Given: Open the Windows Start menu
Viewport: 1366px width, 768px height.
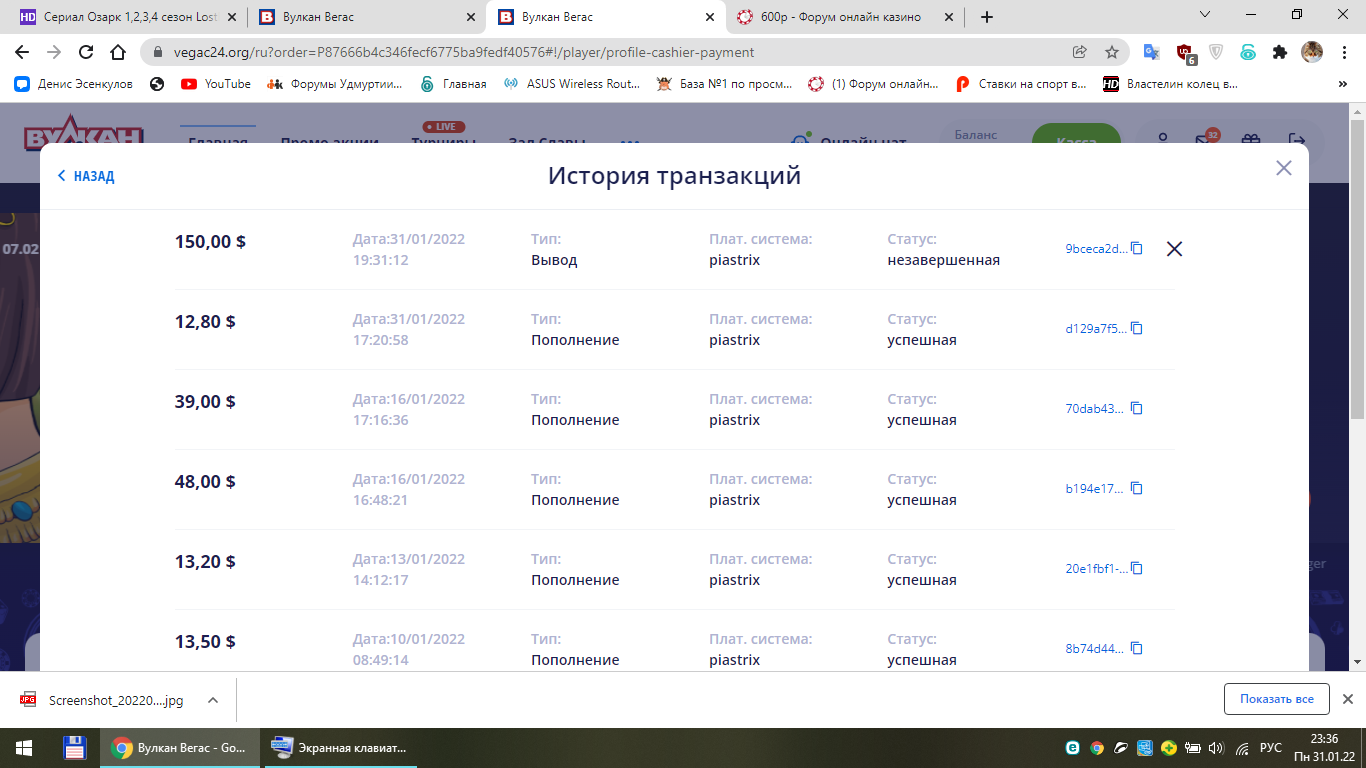Looking at the screenshot, I should point(24,748).
